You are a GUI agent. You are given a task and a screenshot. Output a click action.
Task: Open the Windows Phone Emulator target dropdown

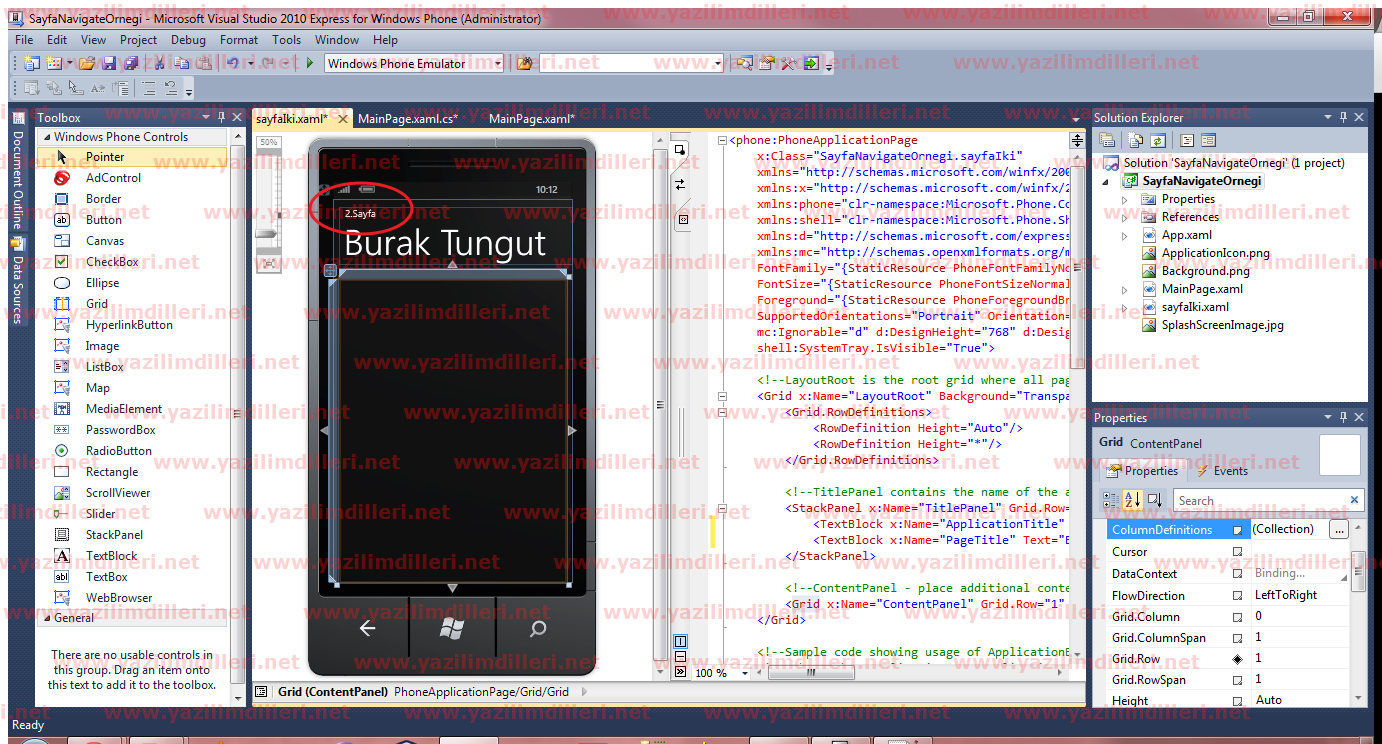tap(498, 63)
